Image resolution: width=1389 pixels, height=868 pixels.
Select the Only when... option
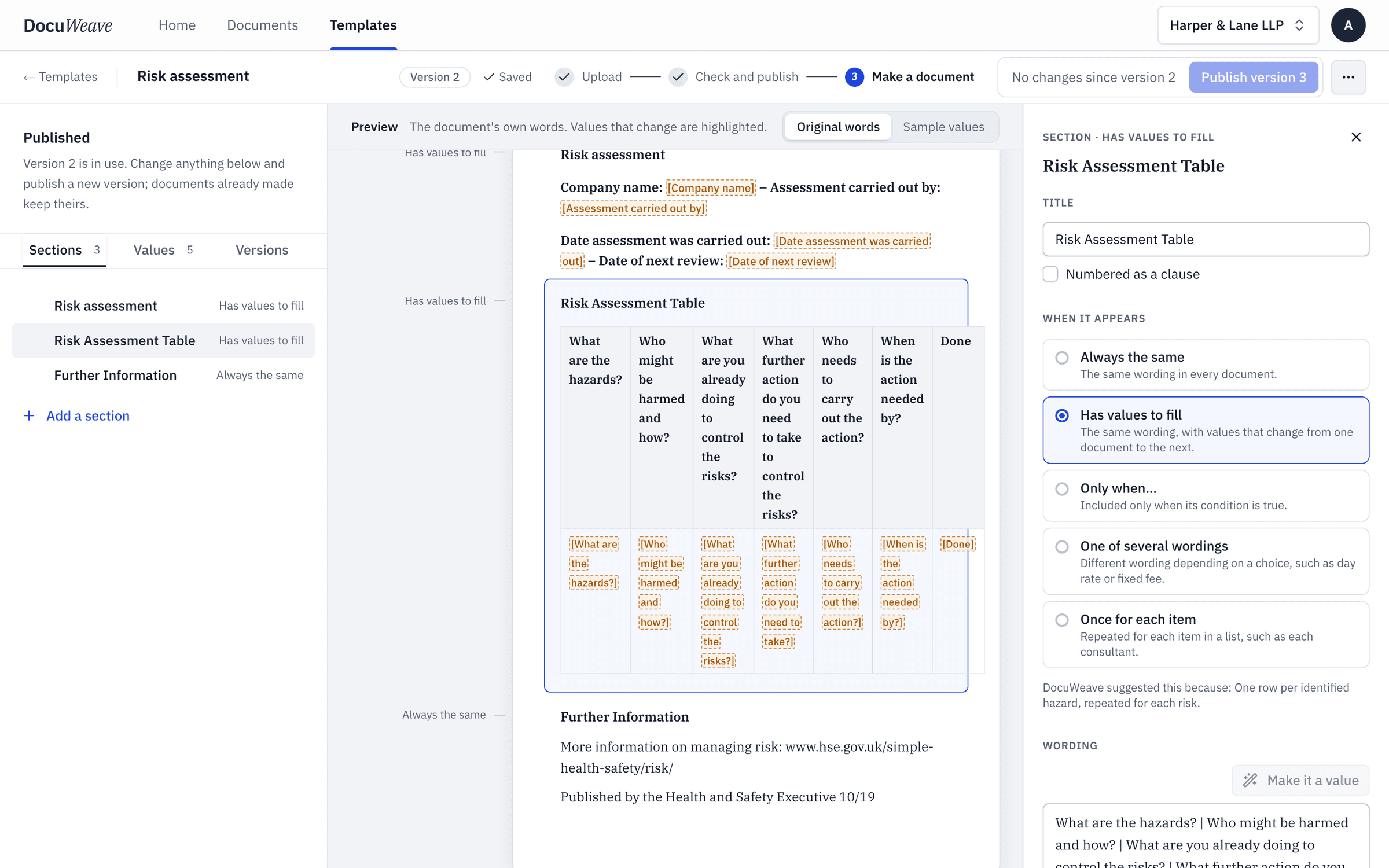click(x=1206, y=496)
